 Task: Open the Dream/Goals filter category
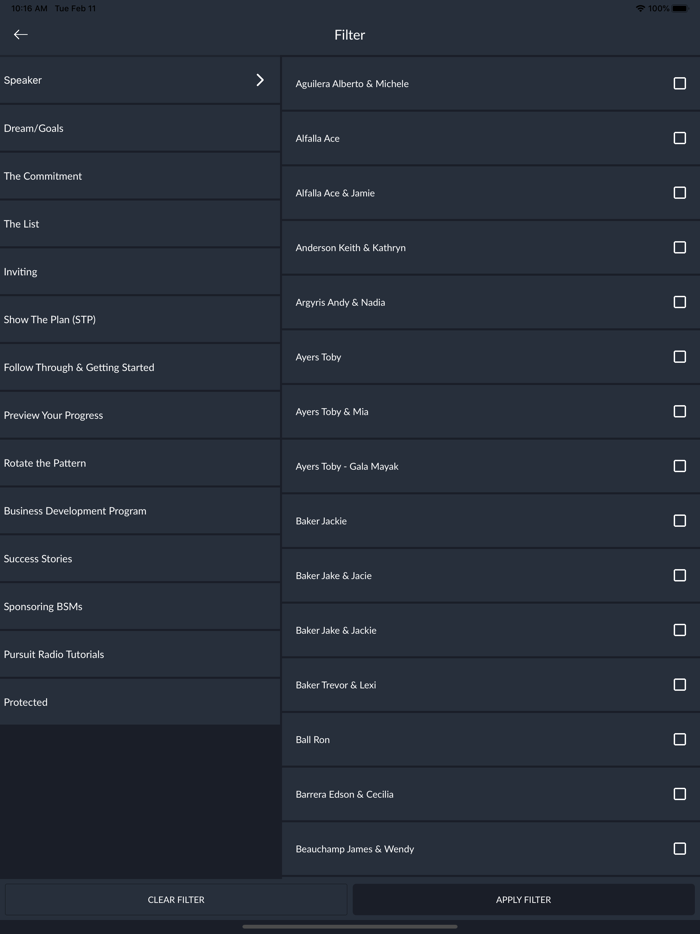point(140,128)
